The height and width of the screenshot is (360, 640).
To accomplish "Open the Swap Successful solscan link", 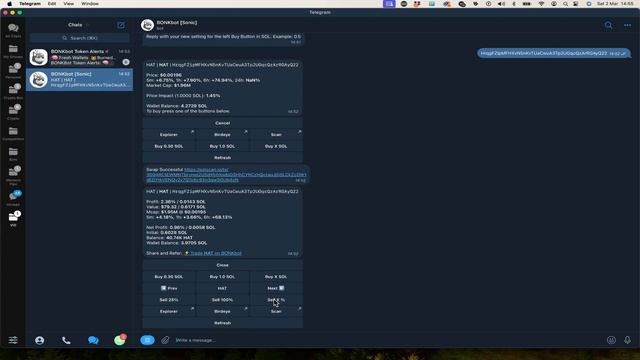I will [226, 175].
